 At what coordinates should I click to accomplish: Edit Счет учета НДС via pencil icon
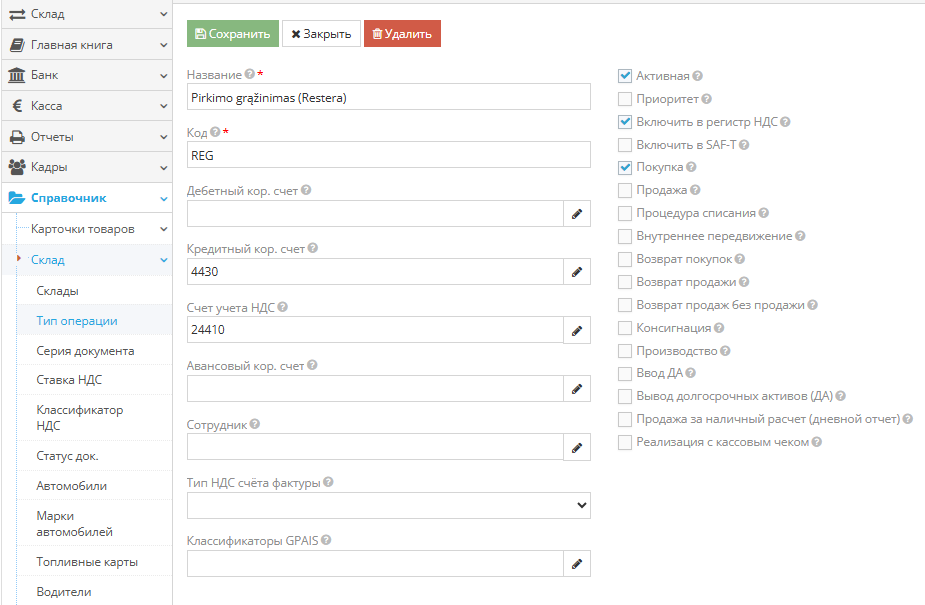(577, 330)
